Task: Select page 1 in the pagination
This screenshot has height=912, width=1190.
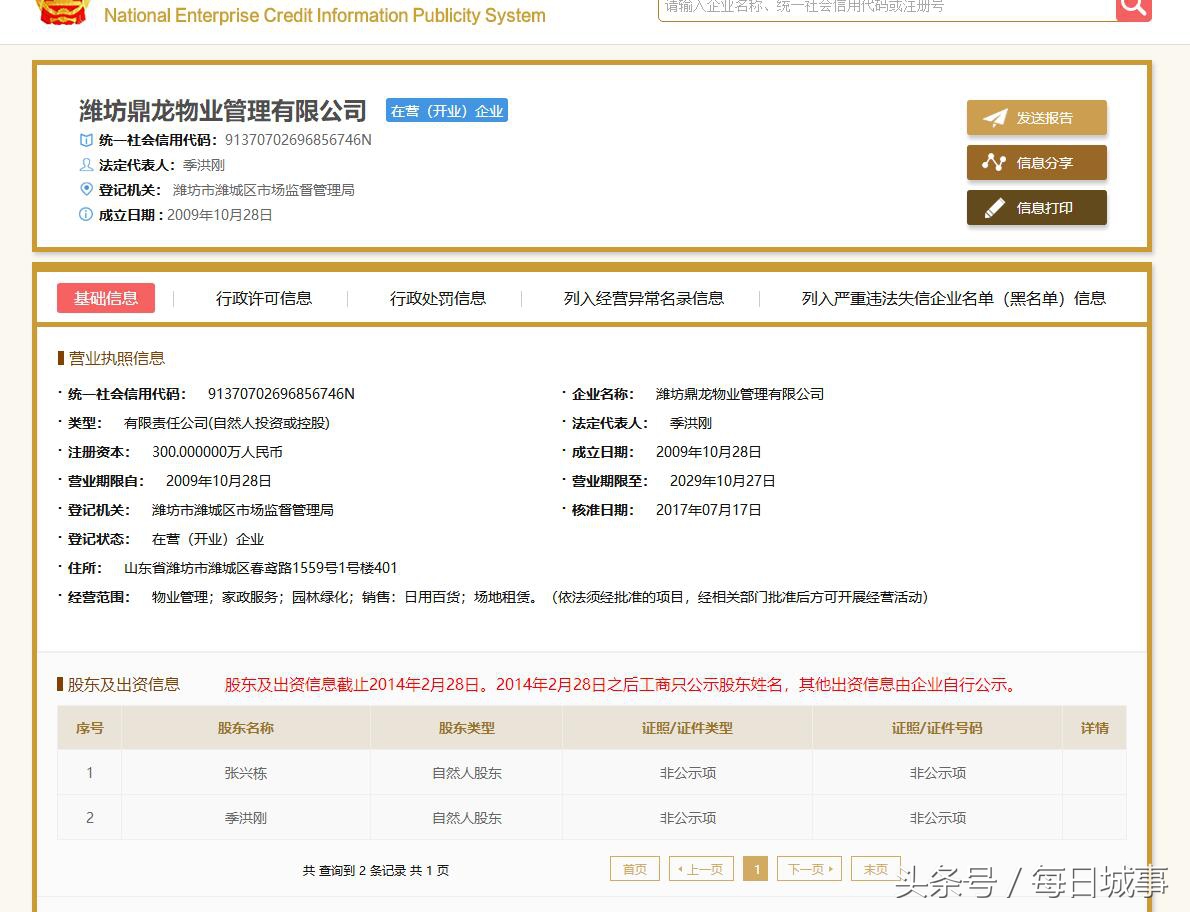Action: point(756,868)
